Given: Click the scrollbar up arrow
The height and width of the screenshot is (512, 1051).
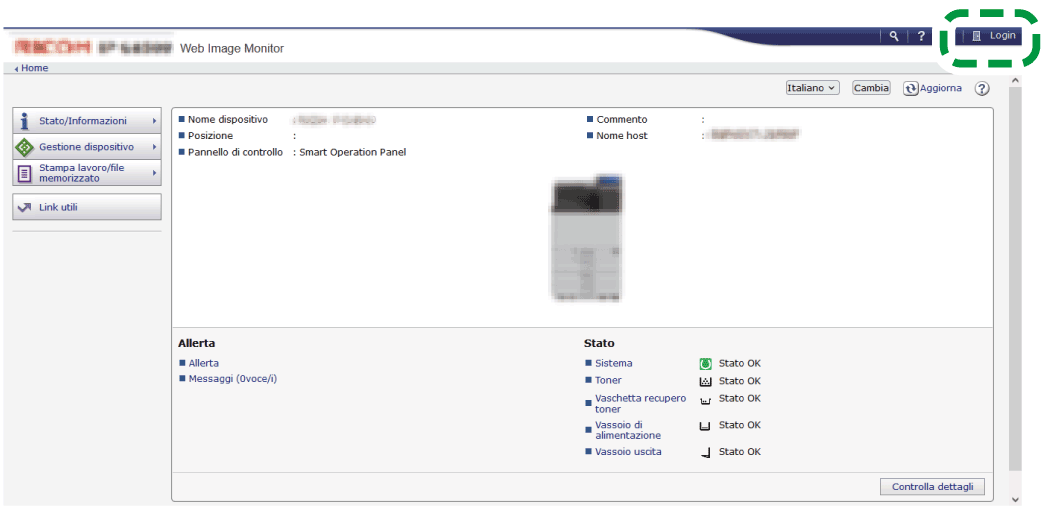Looking at the screenshot, I should 1015,80.
